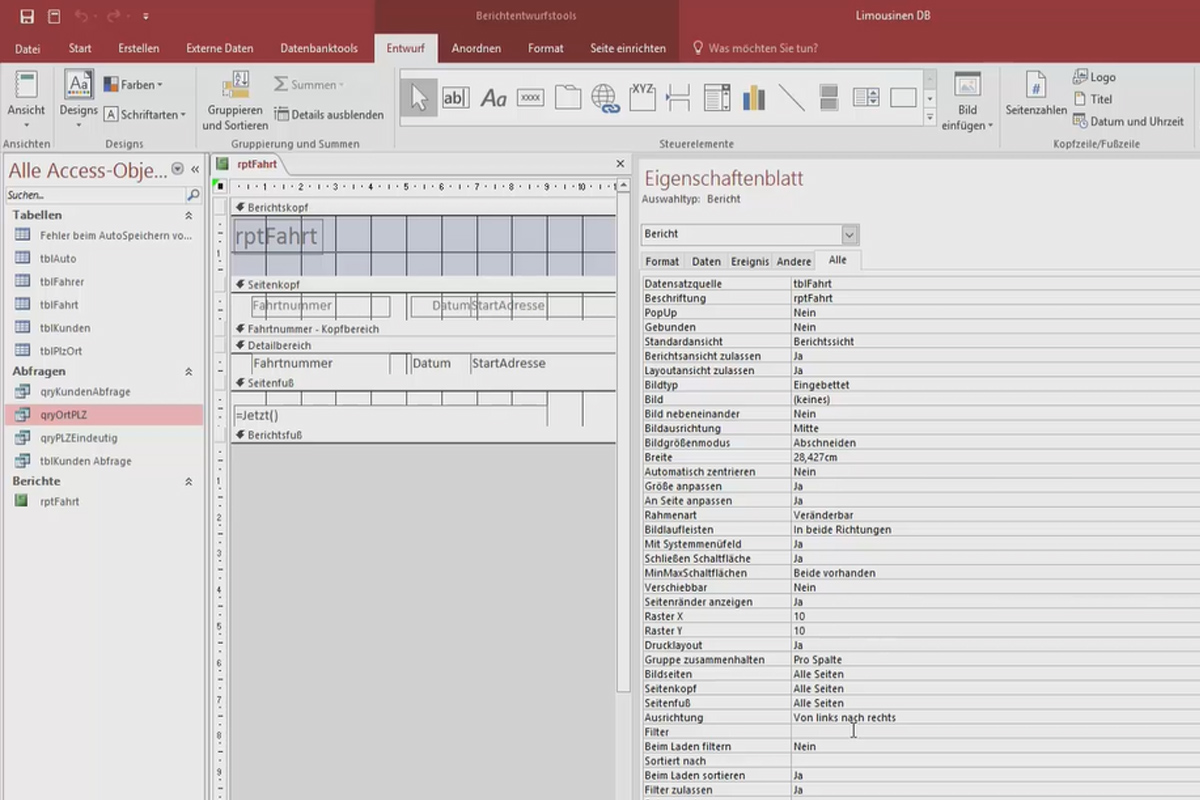Select the report selector square at ruler corner

[x=221, y=186]
